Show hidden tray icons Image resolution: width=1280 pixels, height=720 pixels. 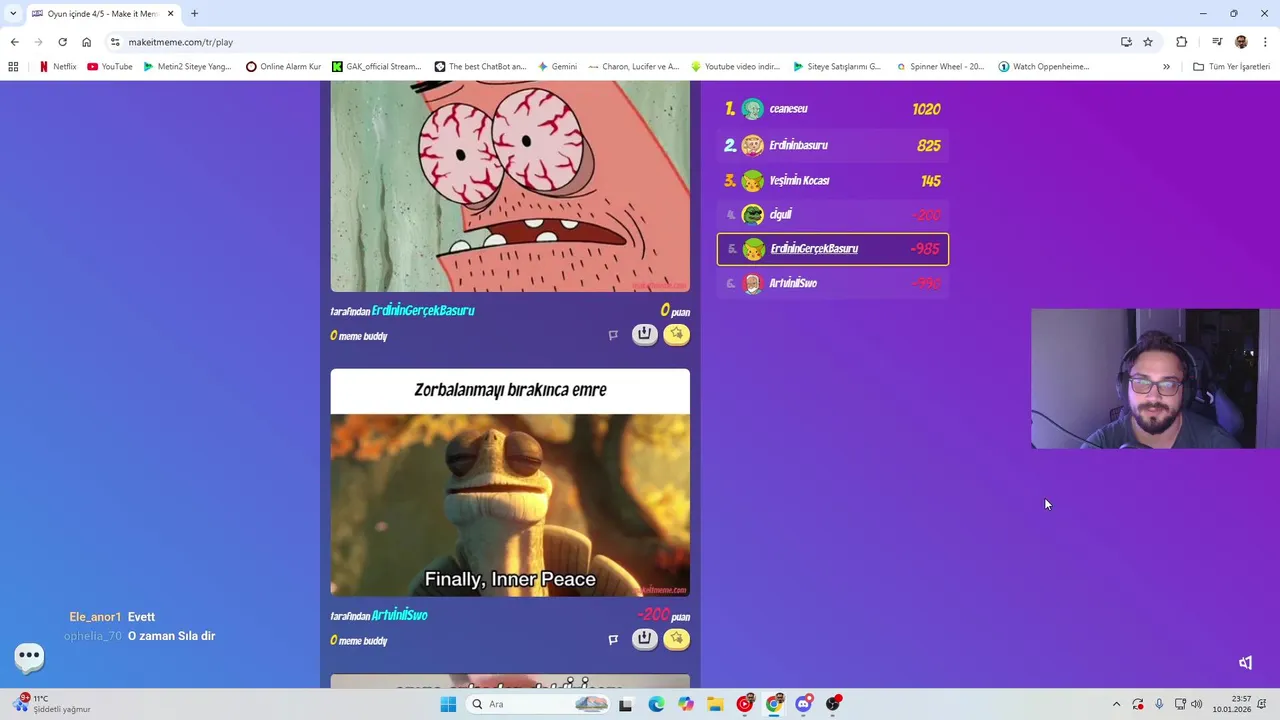click(1116, 704)
